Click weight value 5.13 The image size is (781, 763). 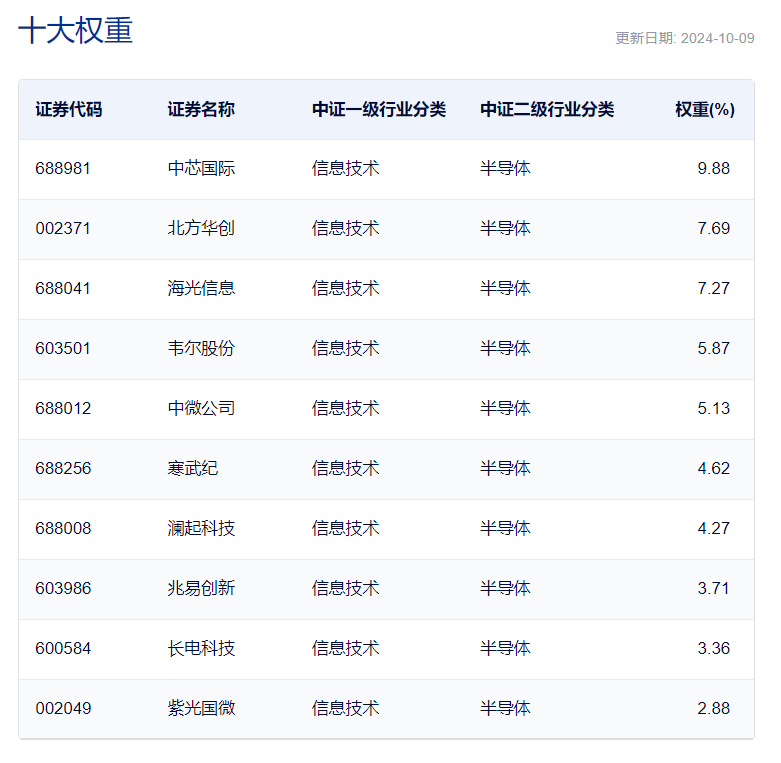[x=713, y=408]
